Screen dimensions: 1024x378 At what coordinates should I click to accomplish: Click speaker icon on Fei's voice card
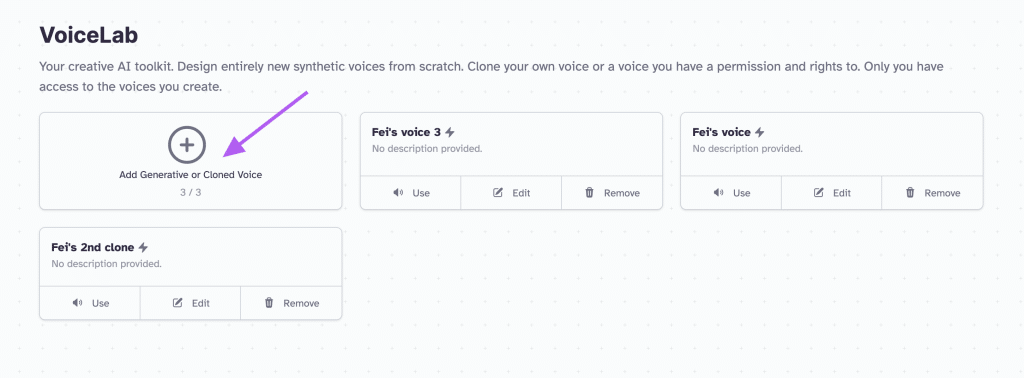[718, 193]
